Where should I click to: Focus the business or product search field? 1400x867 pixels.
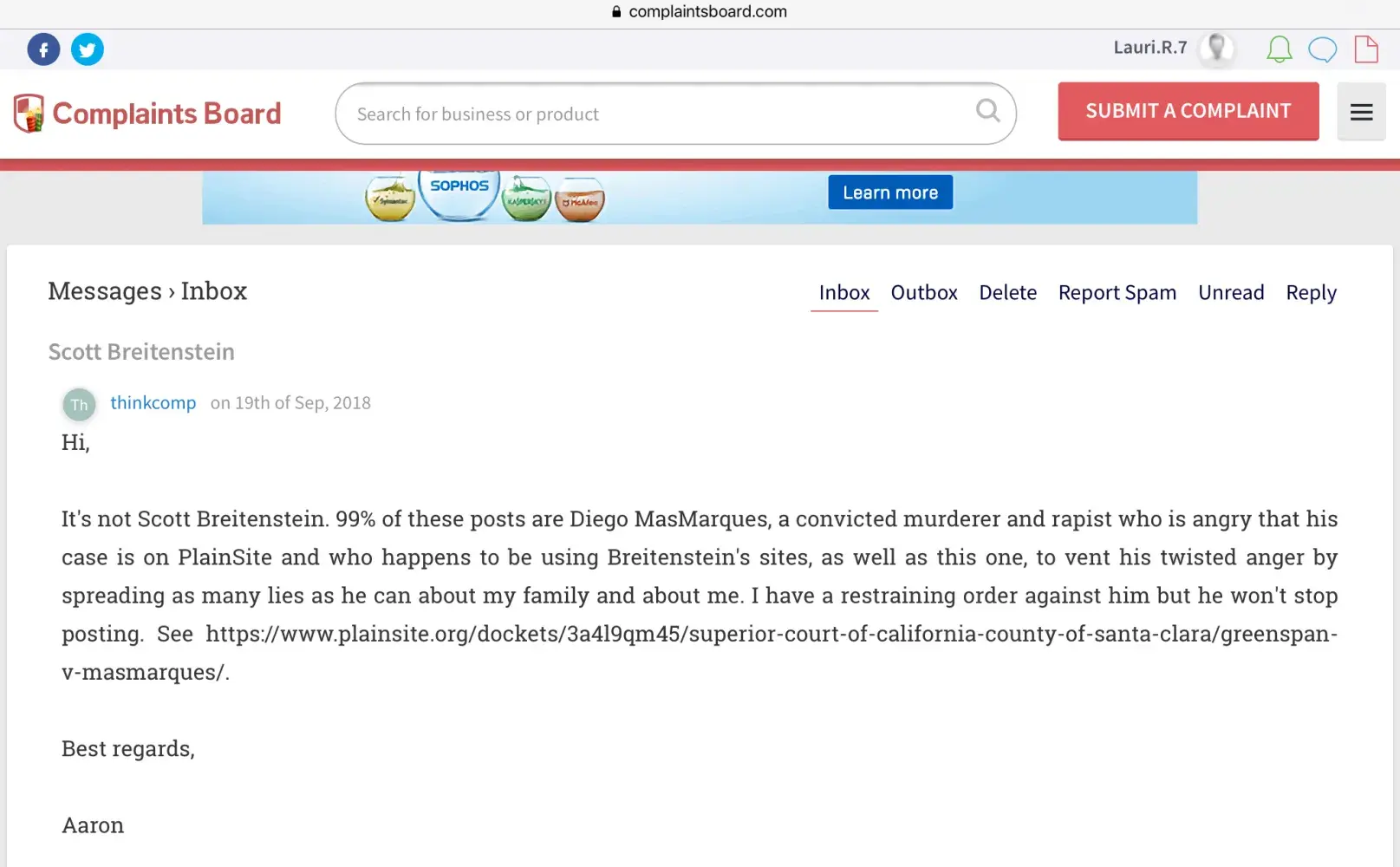(x=659, y=114)
